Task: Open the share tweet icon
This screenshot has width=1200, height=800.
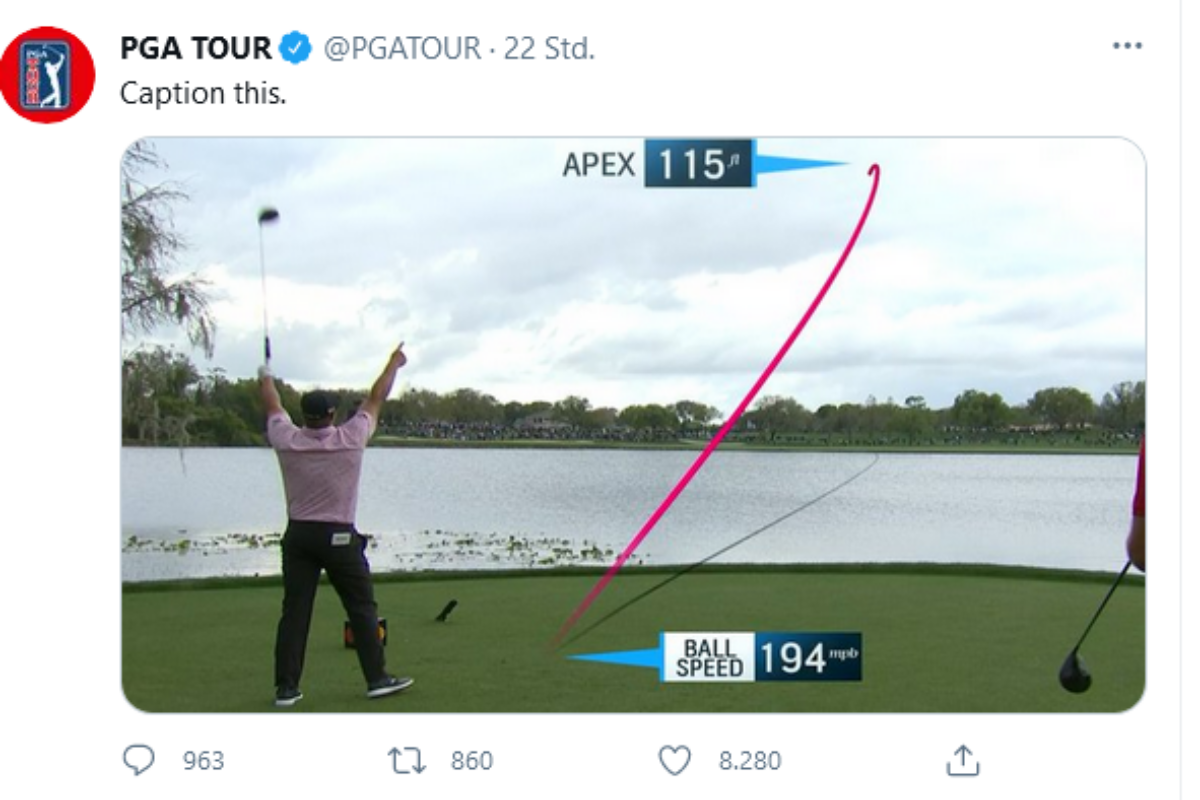Action: pos(962,761)
